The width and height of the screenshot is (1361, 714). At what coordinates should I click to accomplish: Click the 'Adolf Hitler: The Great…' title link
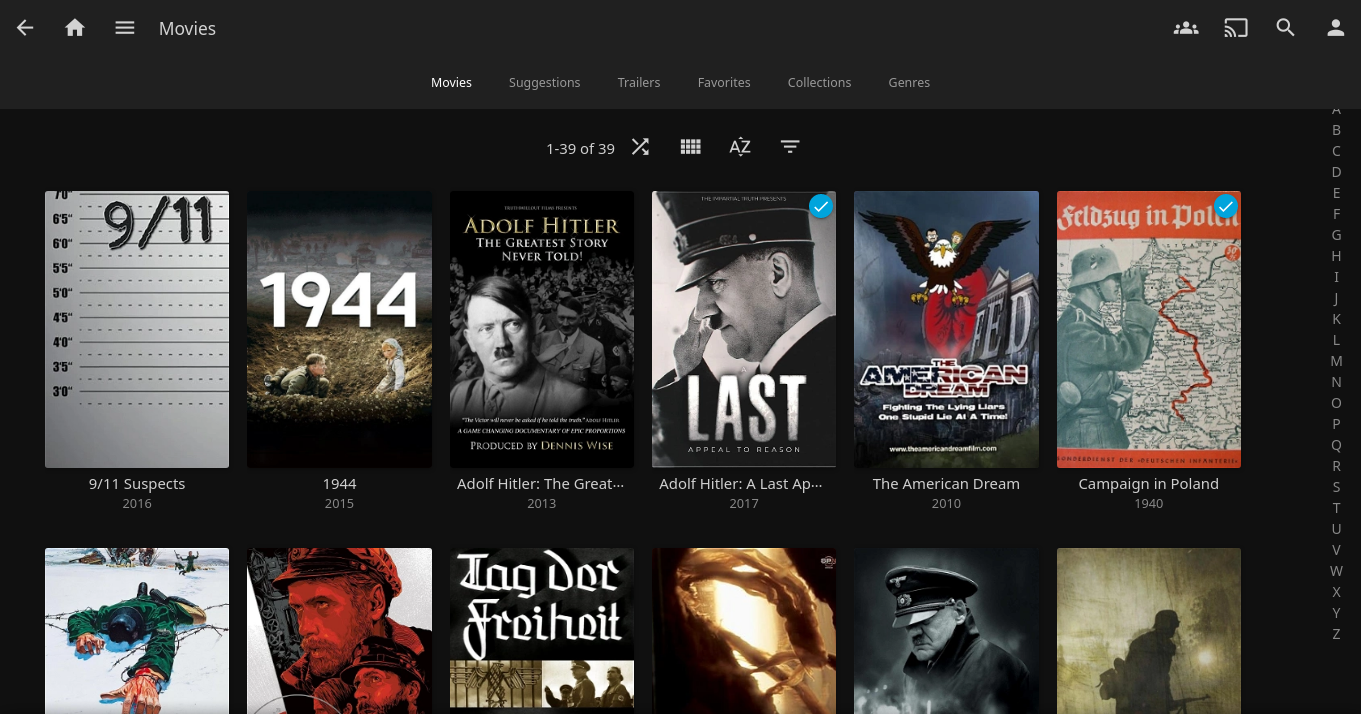(542, 484)
